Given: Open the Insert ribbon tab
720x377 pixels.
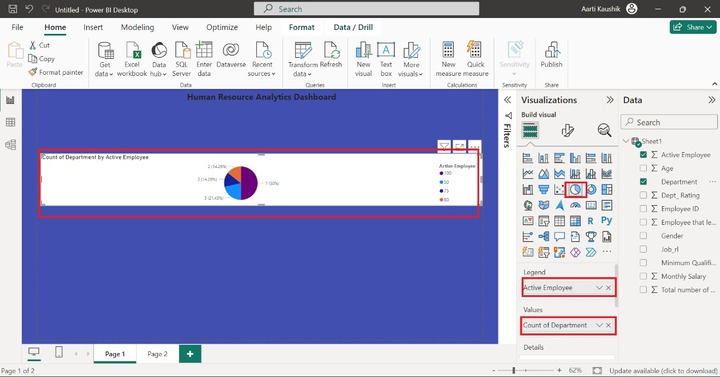Looking at the screenshot, I should [93, 27].
